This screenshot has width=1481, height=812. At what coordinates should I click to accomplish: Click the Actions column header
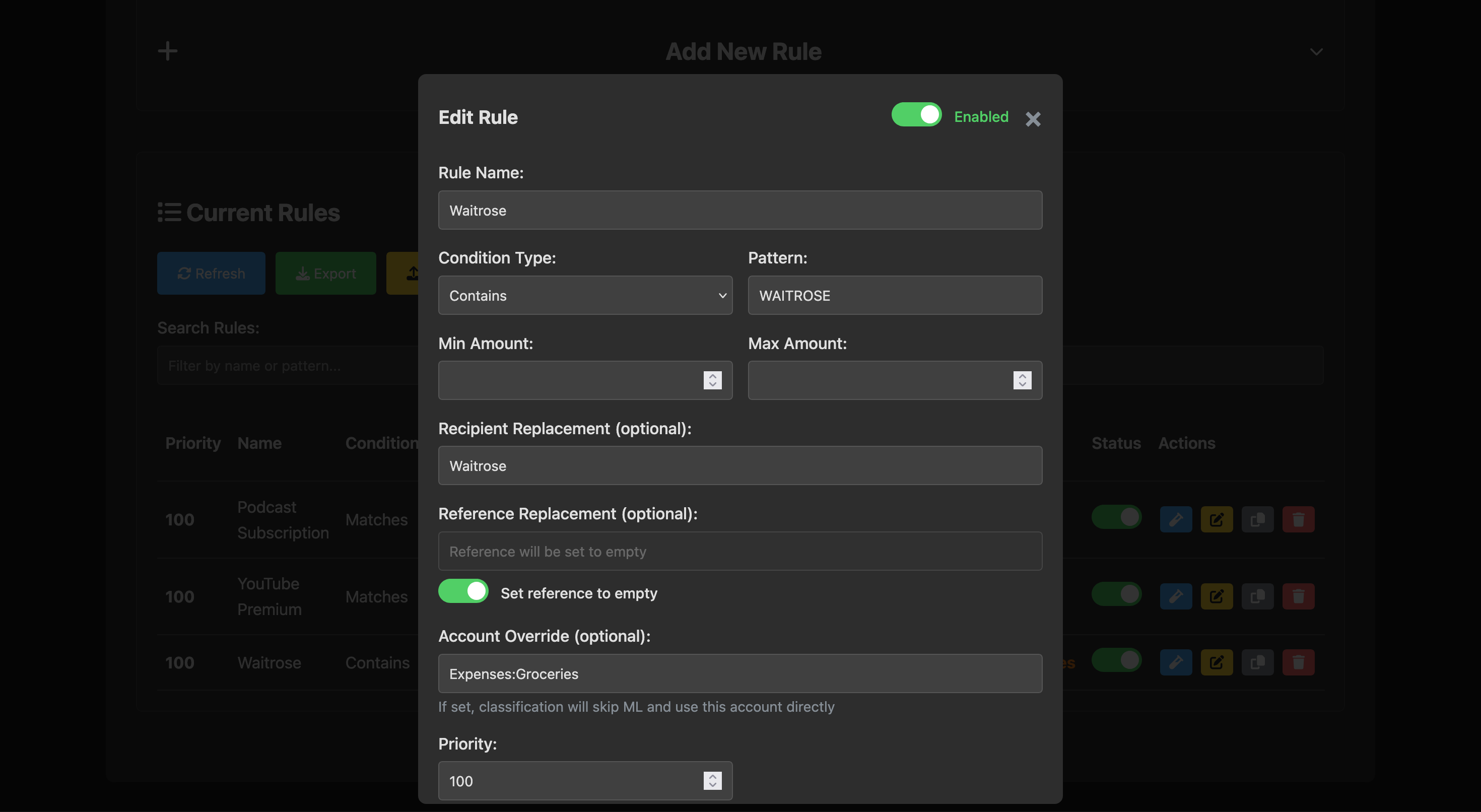(1187, 443)
